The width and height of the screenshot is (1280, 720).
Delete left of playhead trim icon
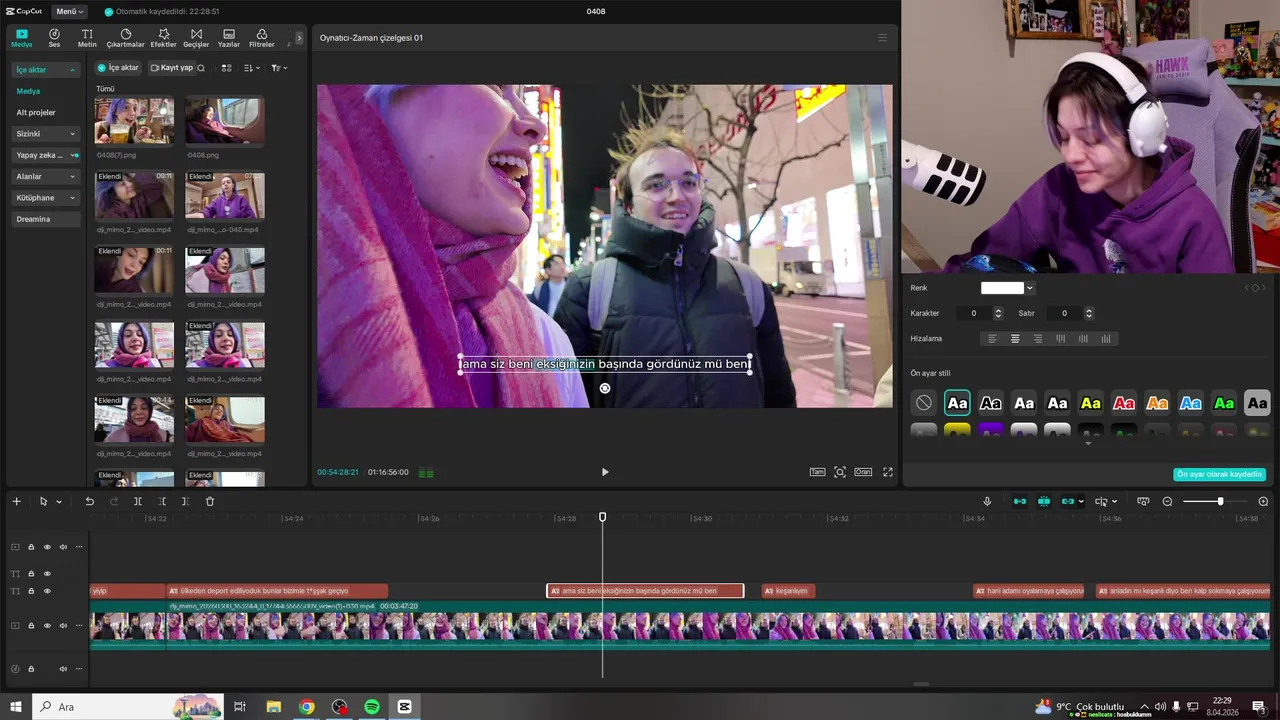click(x=162, y=501)
